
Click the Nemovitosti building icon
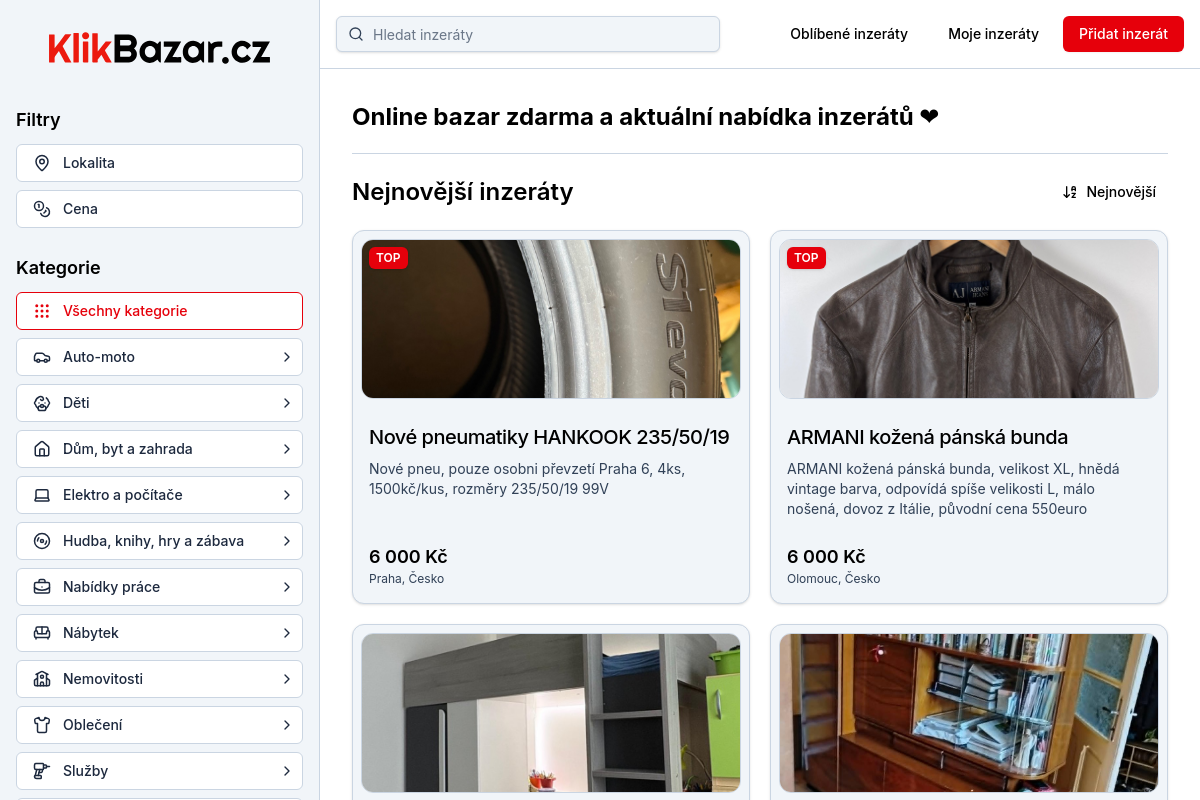tap(42, 679)
